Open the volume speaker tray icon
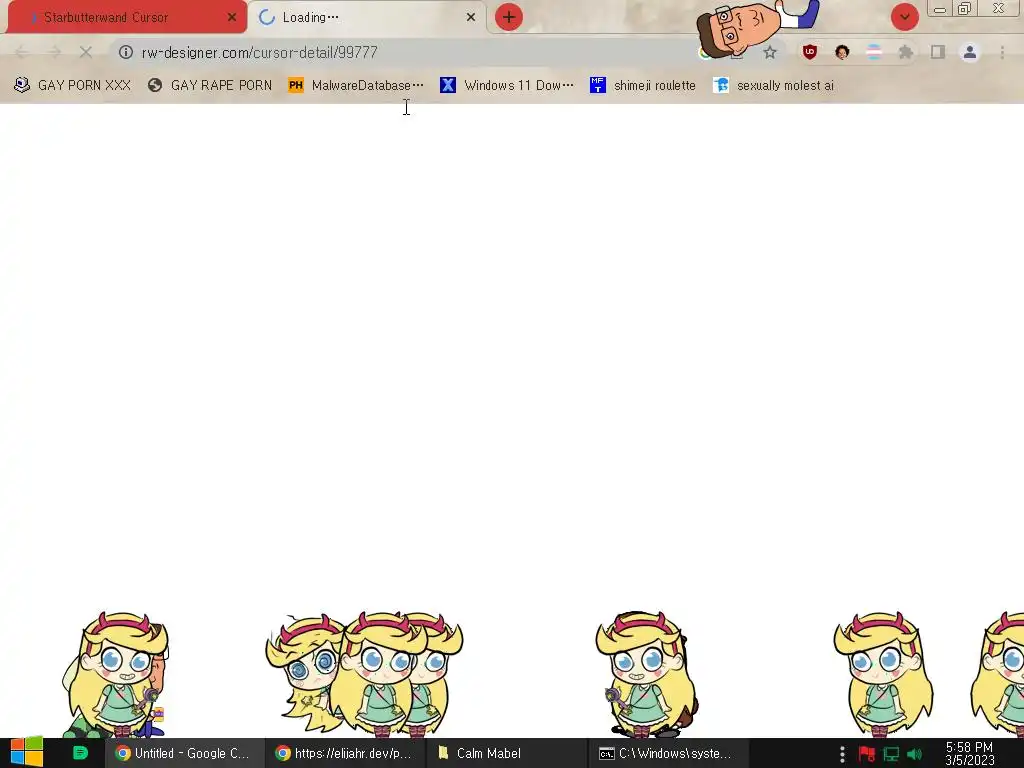 coord(914,754)
